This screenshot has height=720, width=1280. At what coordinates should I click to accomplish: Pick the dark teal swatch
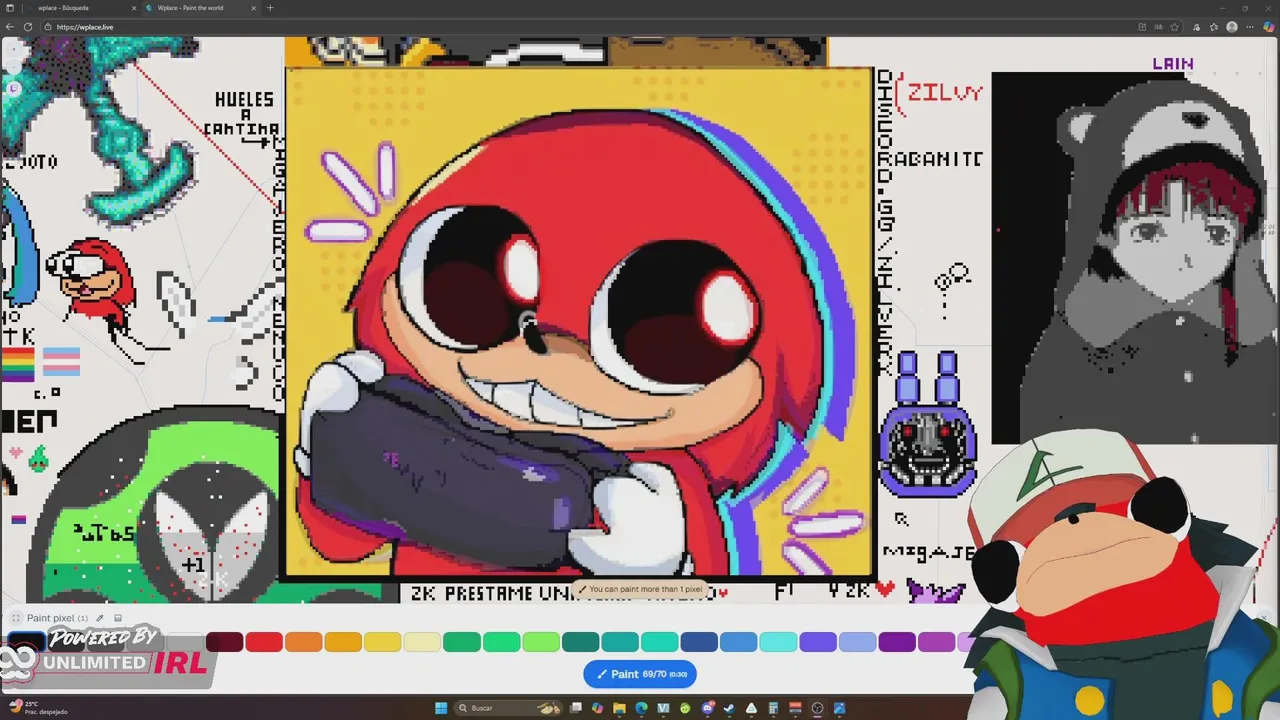point(580,642)
